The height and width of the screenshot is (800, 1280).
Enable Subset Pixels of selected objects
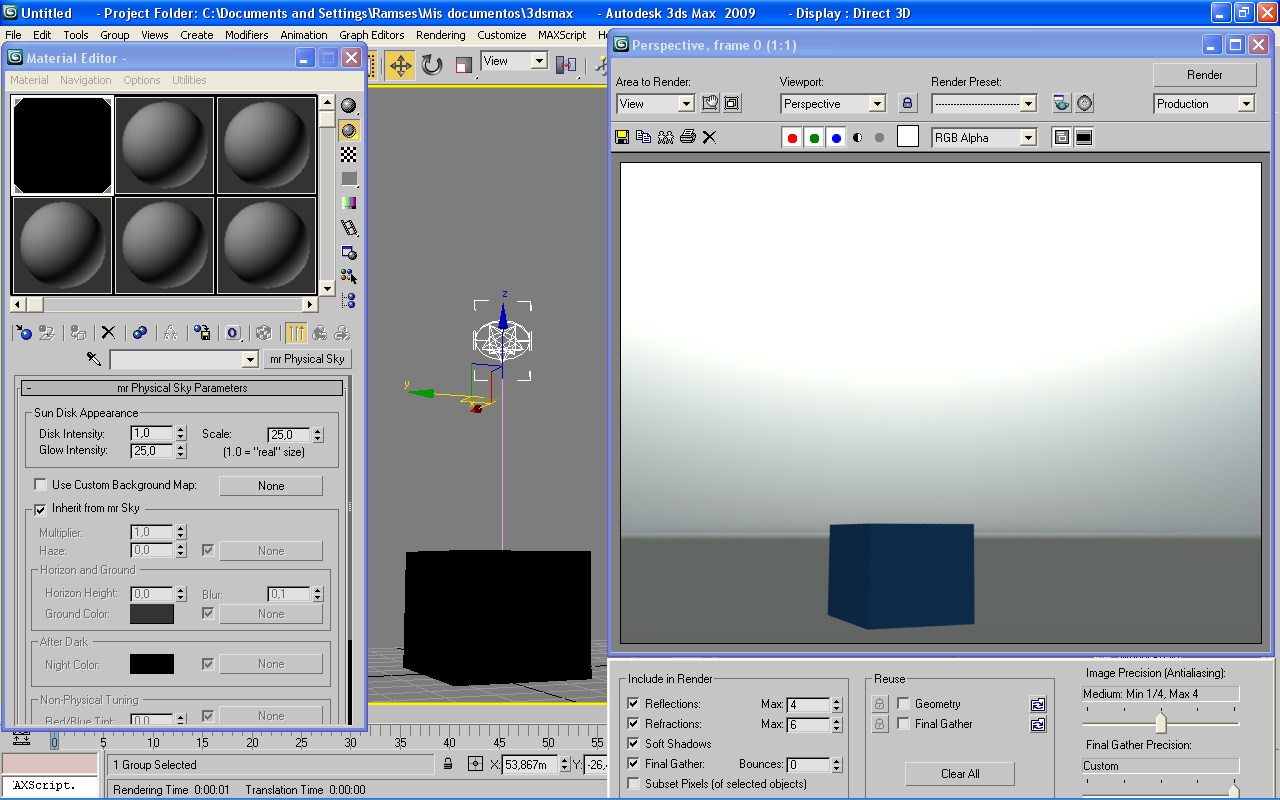(x=633, y=784)
